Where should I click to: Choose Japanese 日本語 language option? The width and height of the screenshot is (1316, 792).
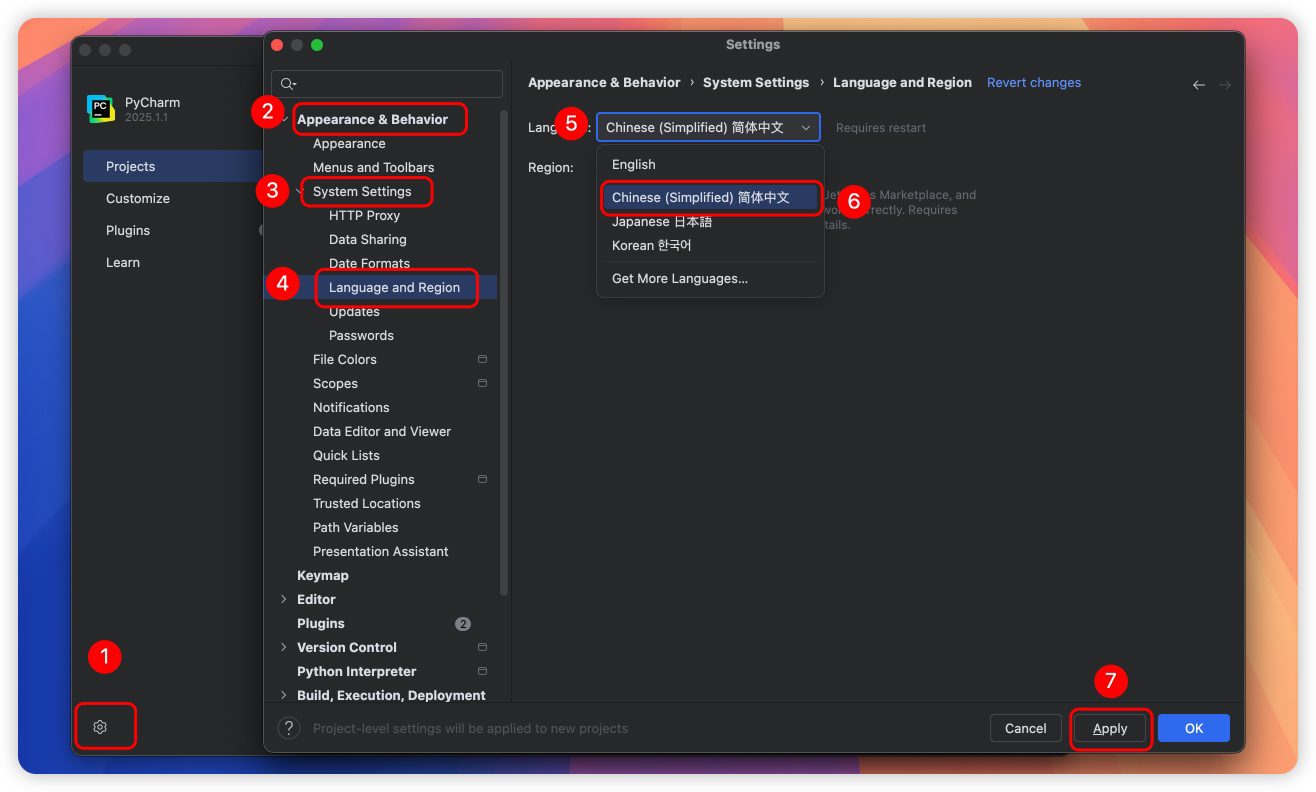pos(662,221)
